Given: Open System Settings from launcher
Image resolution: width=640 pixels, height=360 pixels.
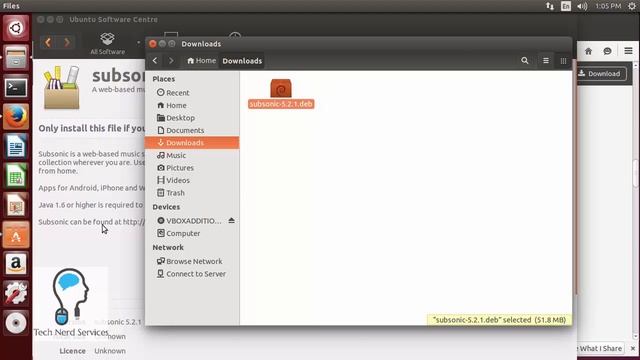Looking at the screenshot, I should tap(16, 293).
